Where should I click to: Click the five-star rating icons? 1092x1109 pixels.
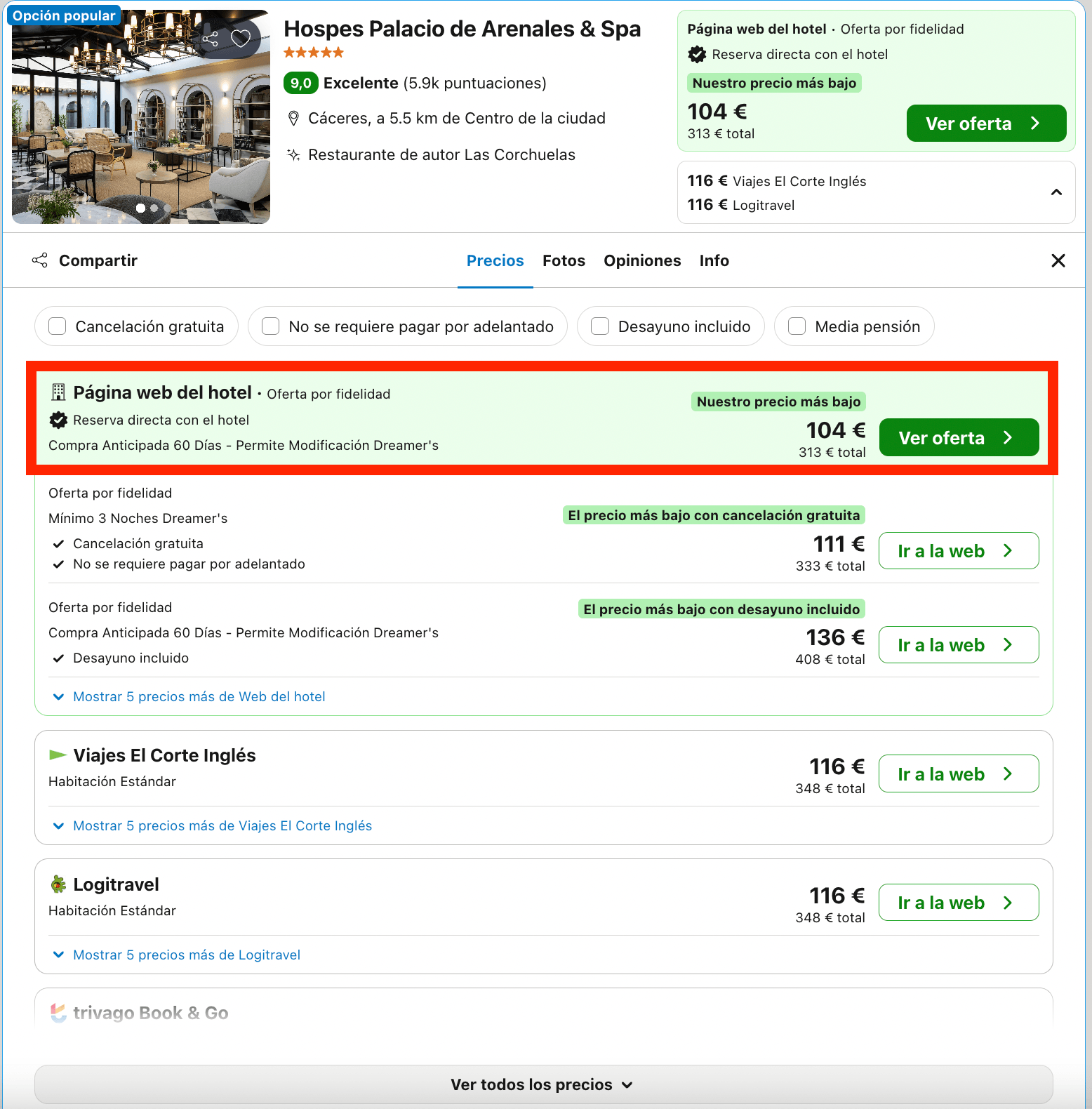click(x=314, y=52)
